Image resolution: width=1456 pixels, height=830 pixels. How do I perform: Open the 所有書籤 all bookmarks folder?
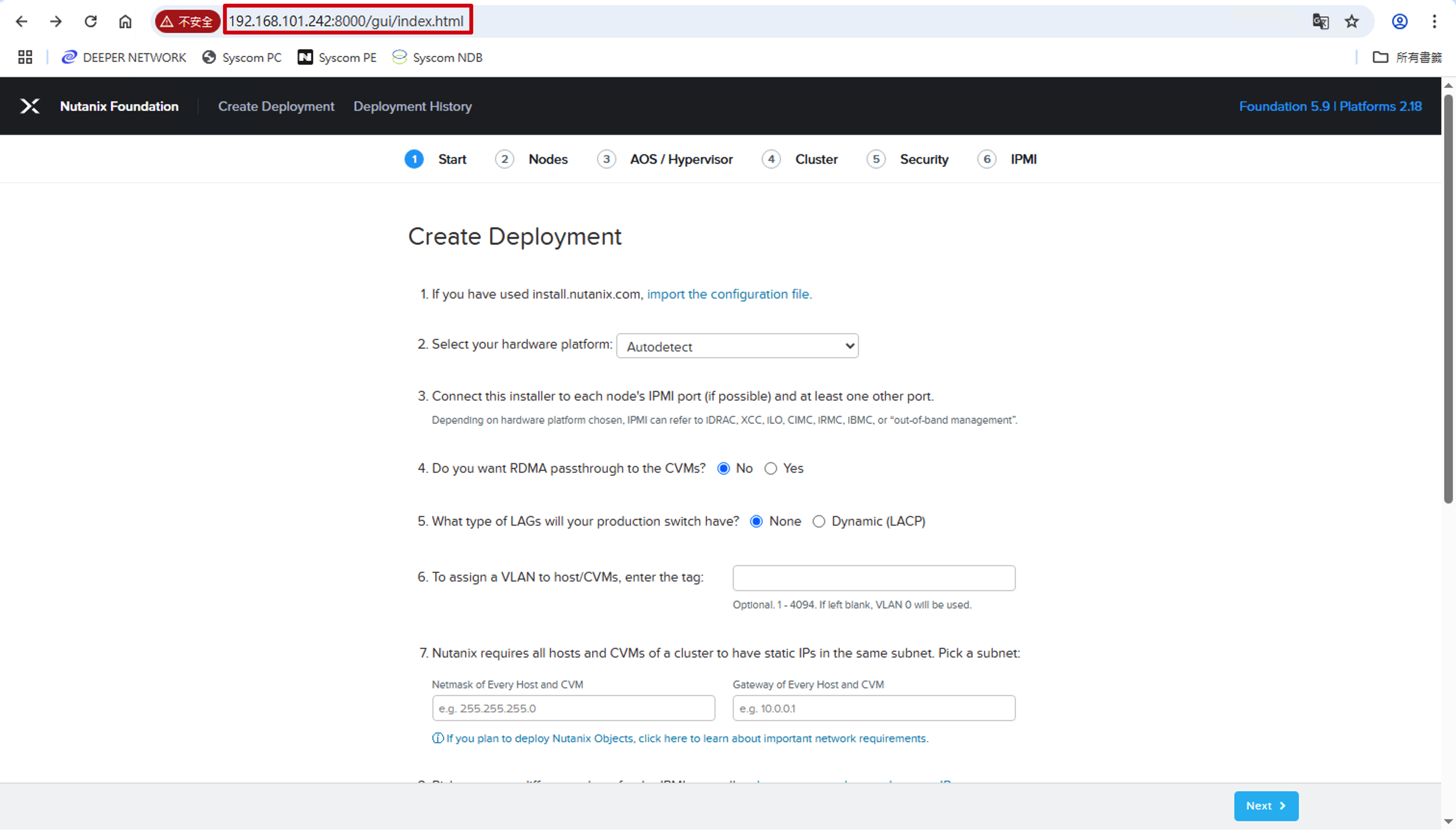pos(1407,57)
